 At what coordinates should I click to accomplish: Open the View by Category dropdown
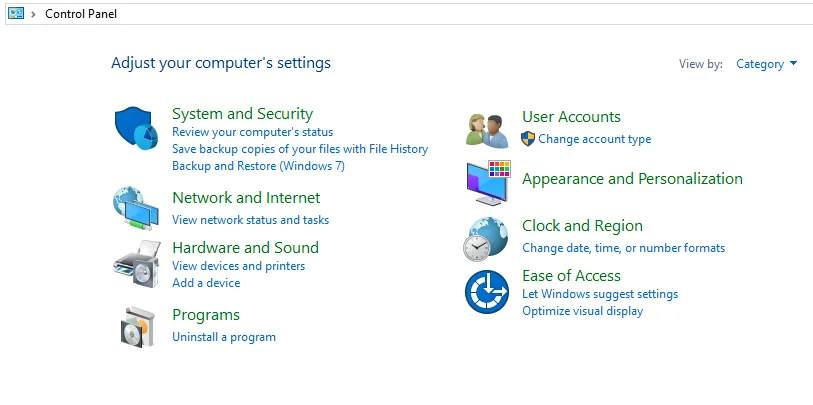tap(766, 64)
